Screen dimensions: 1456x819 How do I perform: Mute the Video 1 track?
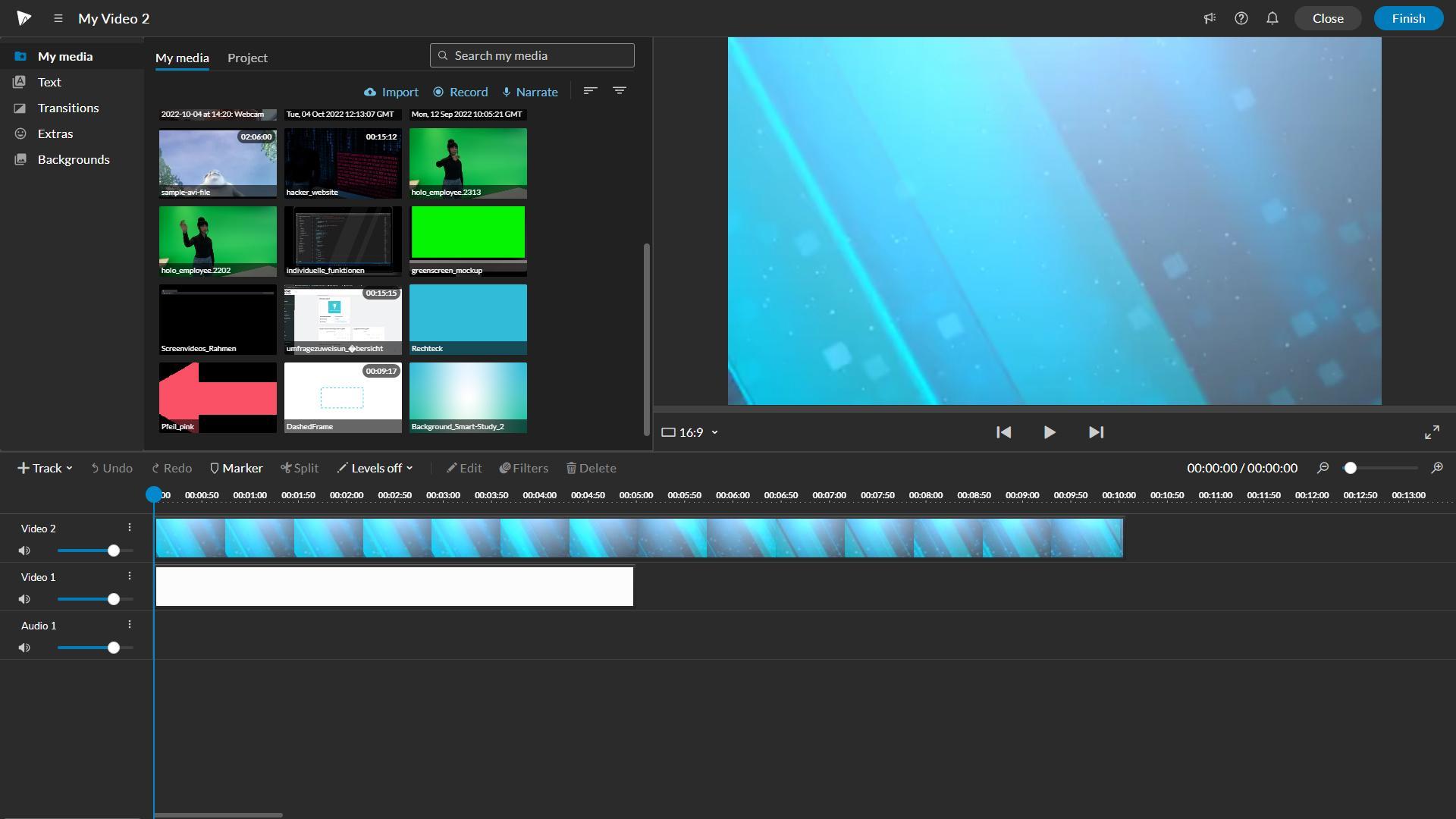(x=24, y=599)
